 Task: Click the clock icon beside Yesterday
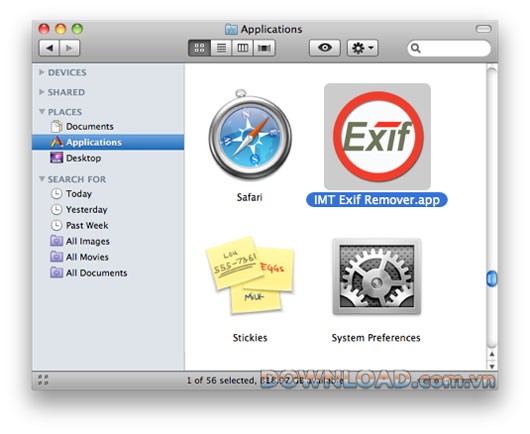click(x=56, y=210)
